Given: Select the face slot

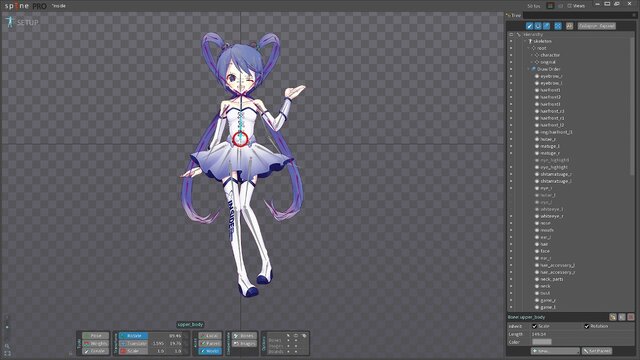Looking at the screenshot, I should pos(545,251).
